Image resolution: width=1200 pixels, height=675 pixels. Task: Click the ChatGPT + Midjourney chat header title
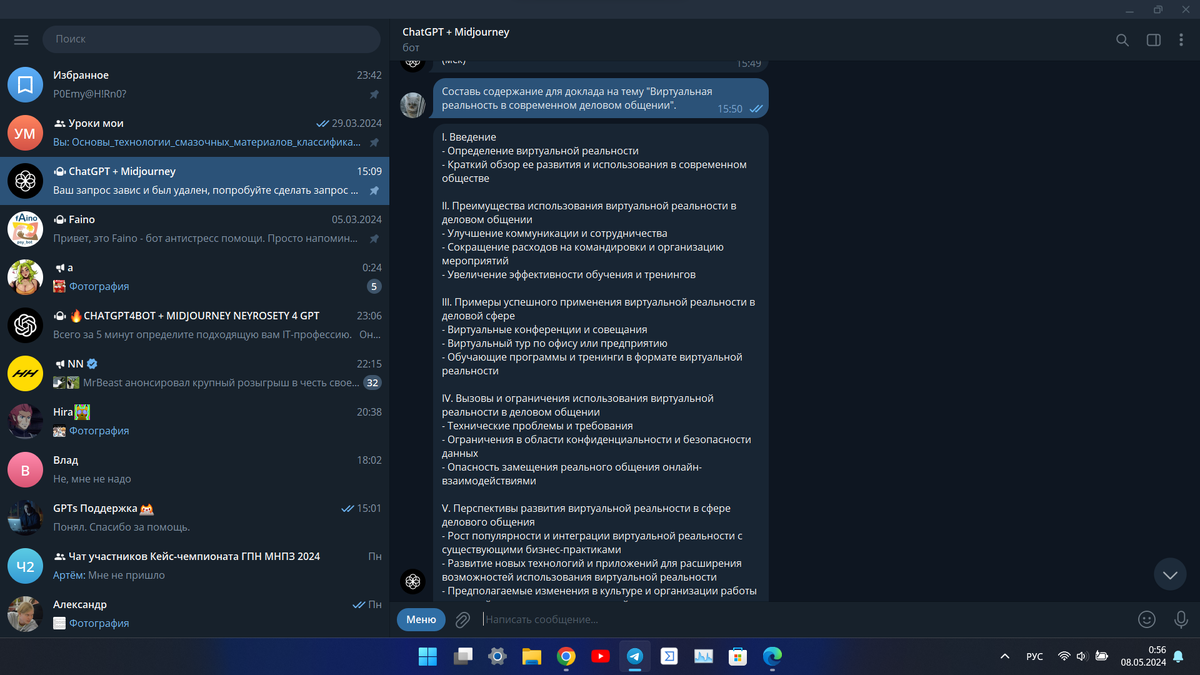[455, 32]
